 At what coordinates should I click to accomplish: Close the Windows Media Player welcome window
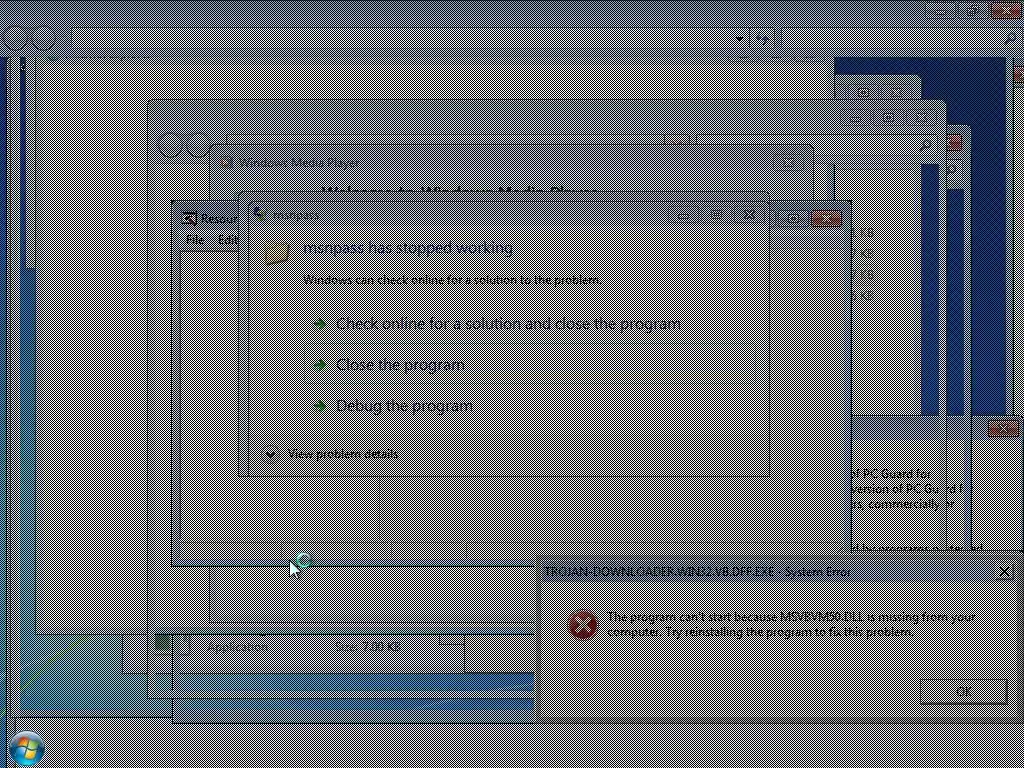pos(789,163)
